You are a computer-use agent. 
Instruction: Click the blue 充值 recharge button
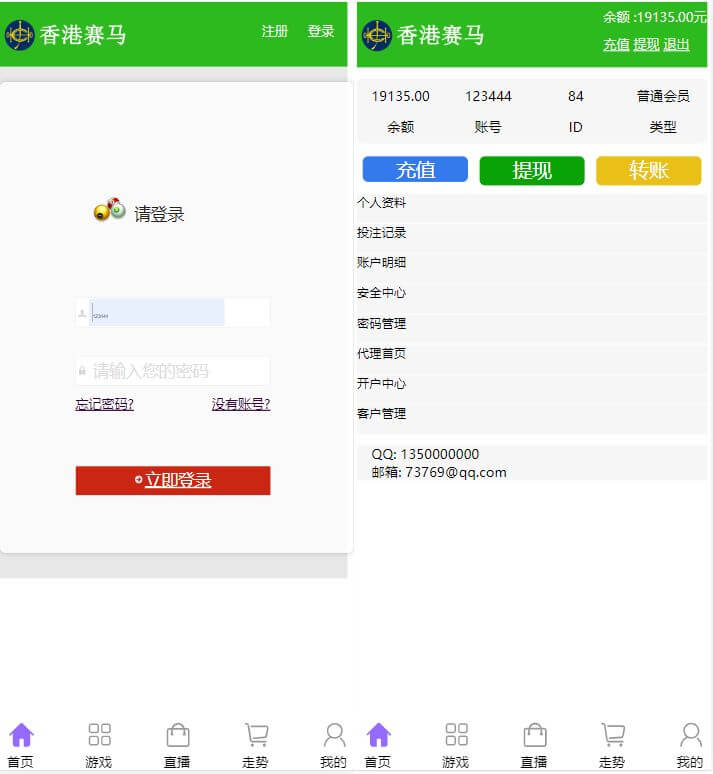415,170
